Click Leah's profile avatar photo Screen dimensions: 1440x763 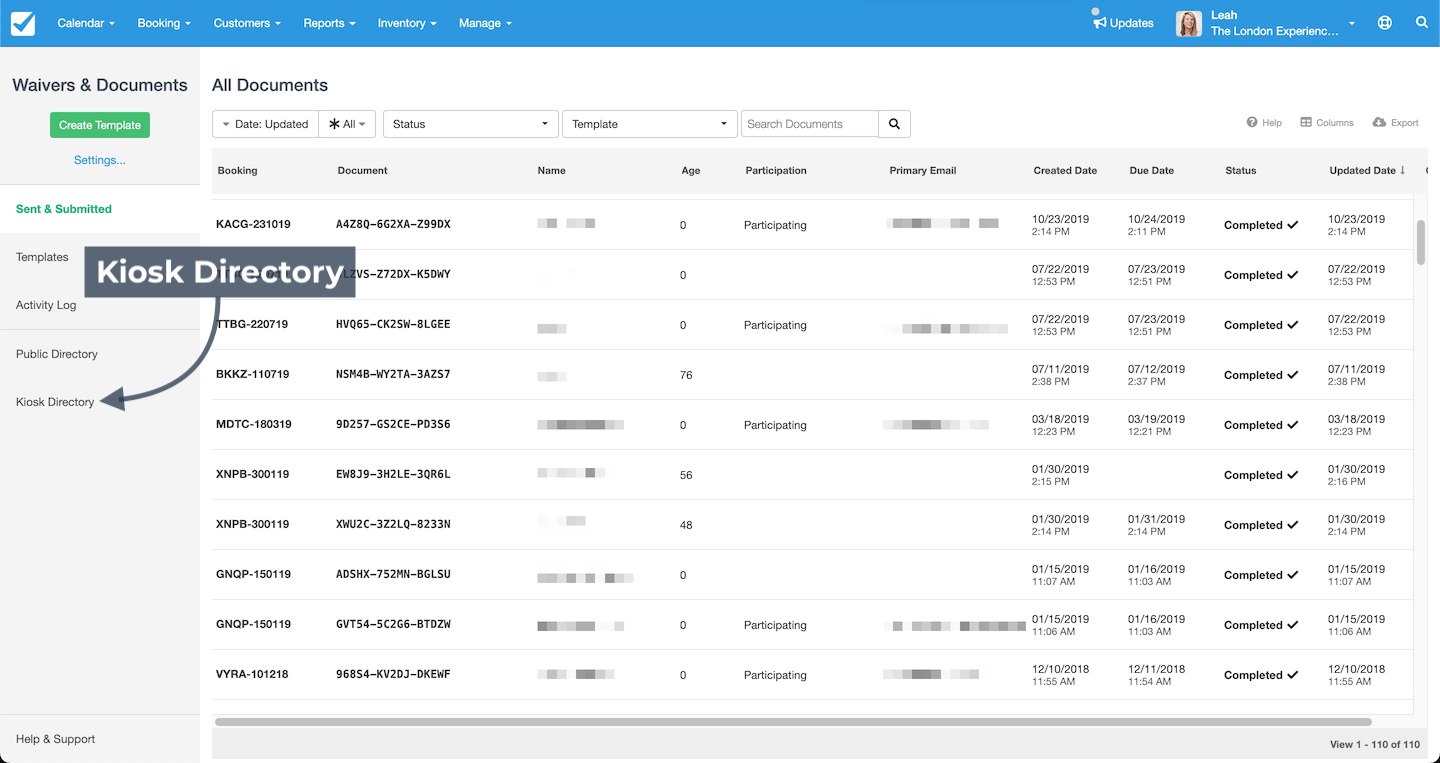(1189, 23)
